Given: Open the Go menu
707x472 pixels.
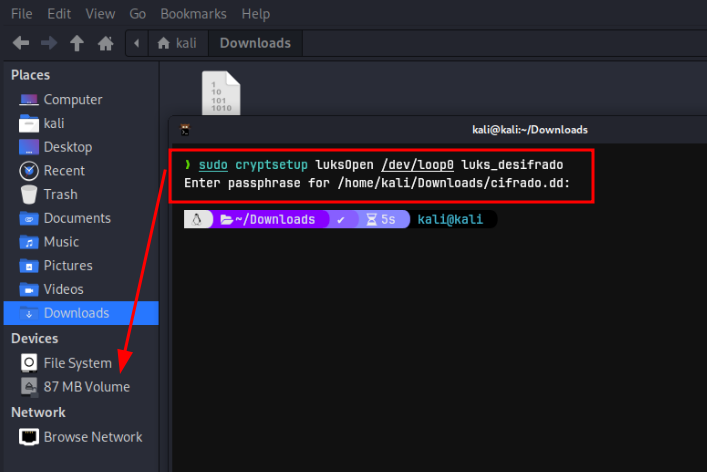Looking at the screenshot, I should 138,14.
